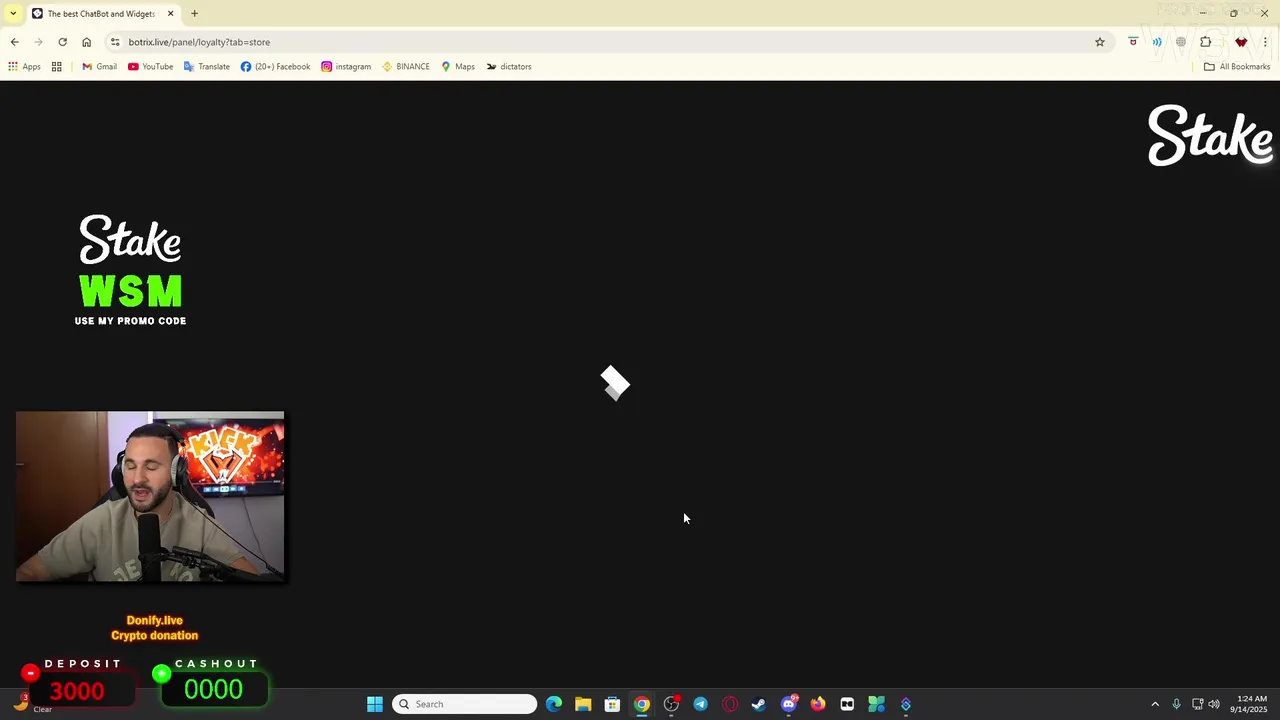The height and width of the screenshot is (720, 1280).
Task: Open the browser home page icon
Action: [x=86, y=42]
